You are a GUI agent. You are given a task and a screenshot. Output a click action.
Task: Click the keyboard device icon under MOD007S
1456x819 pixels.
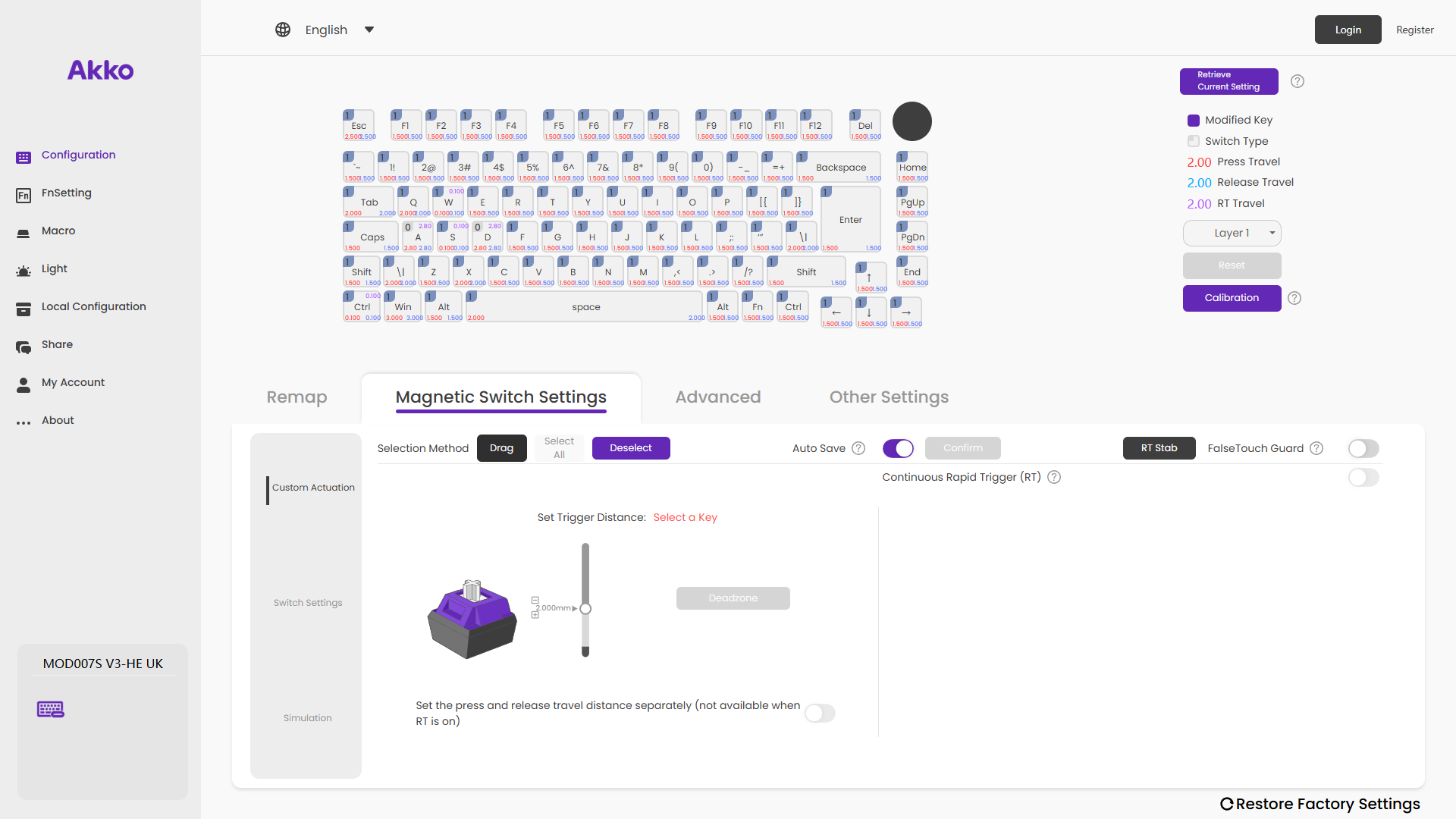coord(51,709)
